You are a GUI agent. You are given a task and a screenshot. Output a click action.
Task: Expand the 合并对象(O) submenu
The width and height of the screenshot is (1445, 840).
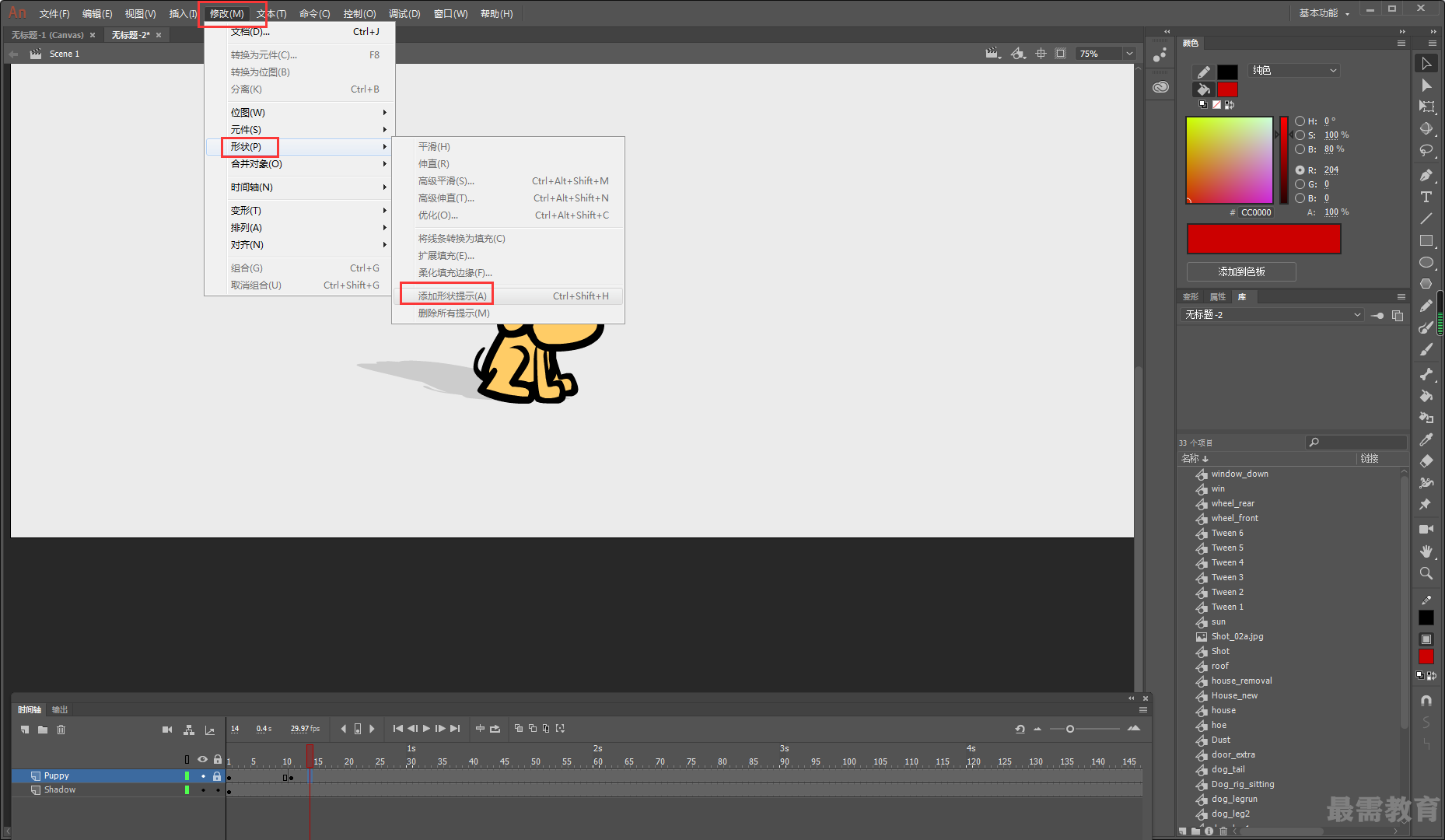(300, 164)
